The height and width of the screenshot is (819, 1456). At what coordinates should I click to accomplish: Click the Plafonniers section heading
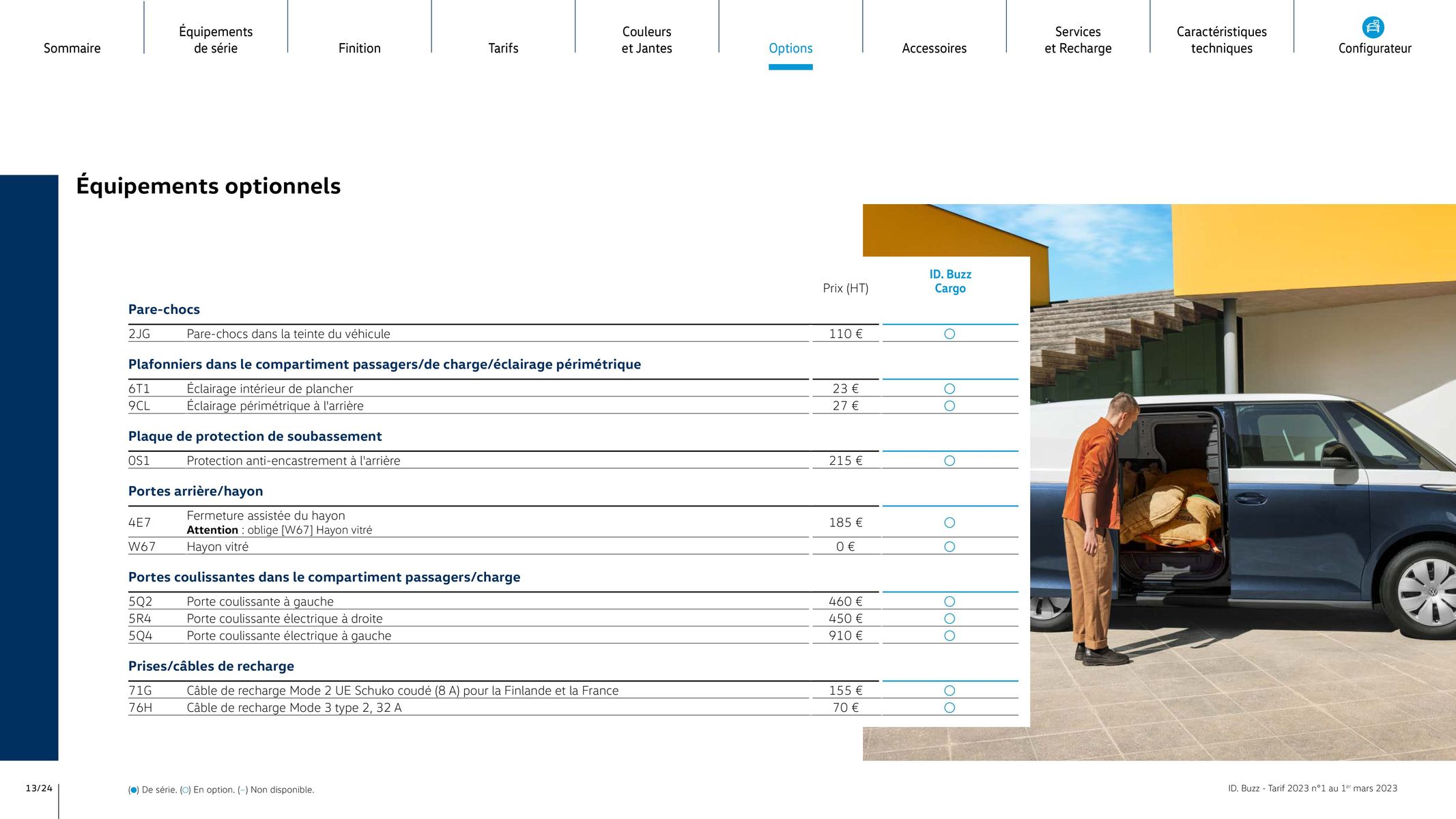[x=384, y=364]
